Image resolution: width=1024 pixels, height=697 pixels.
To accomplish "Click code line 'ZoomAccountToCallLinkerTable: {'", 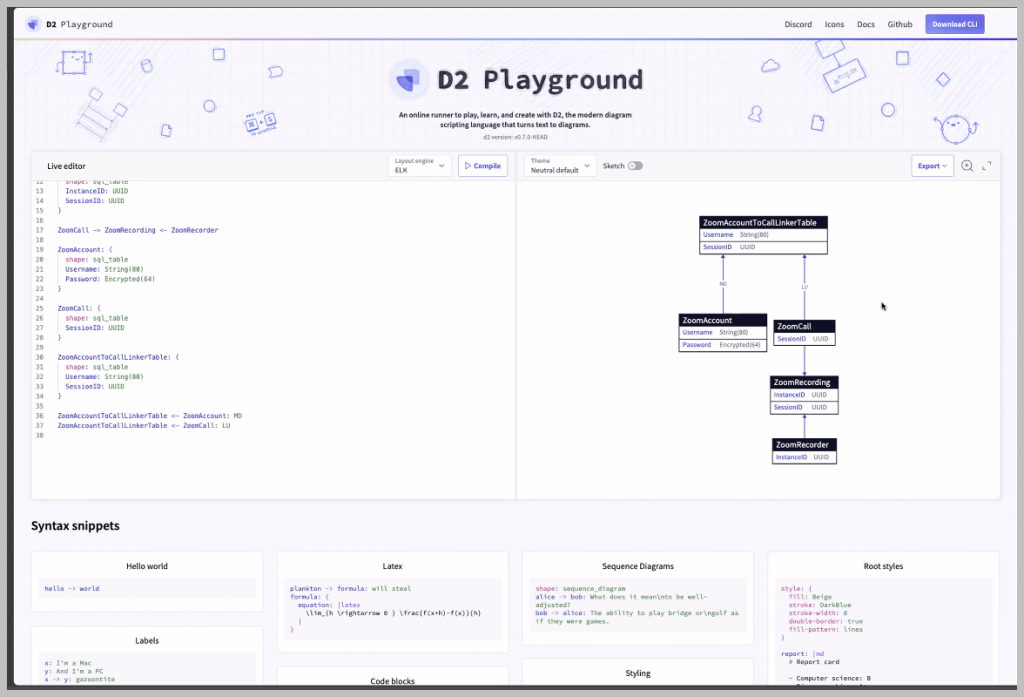I will click(118, 357).
